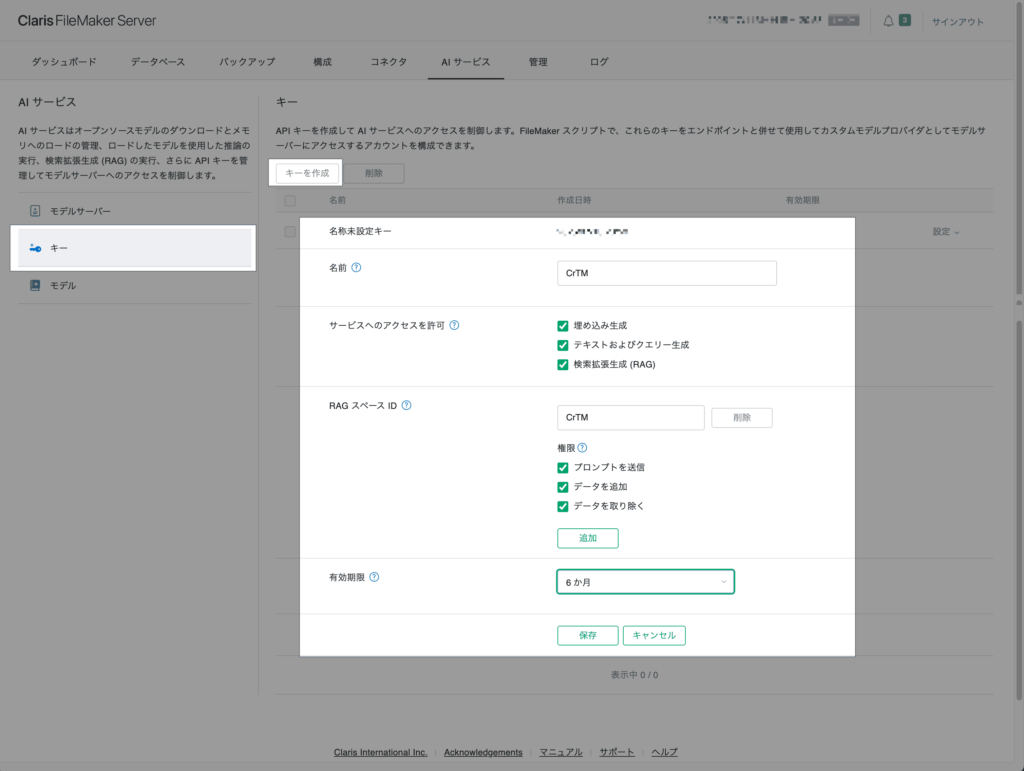Show help for サービスへのアクセスを許可

[455, 325]
